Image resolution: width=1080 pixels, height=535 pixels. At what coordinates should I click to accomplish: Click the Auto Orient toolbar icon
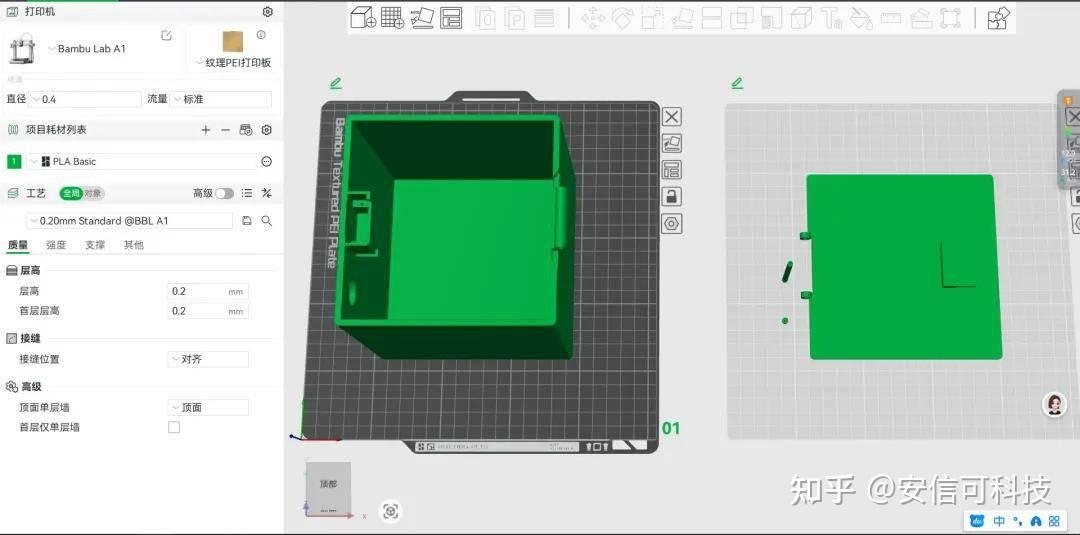tap(422, 18)
